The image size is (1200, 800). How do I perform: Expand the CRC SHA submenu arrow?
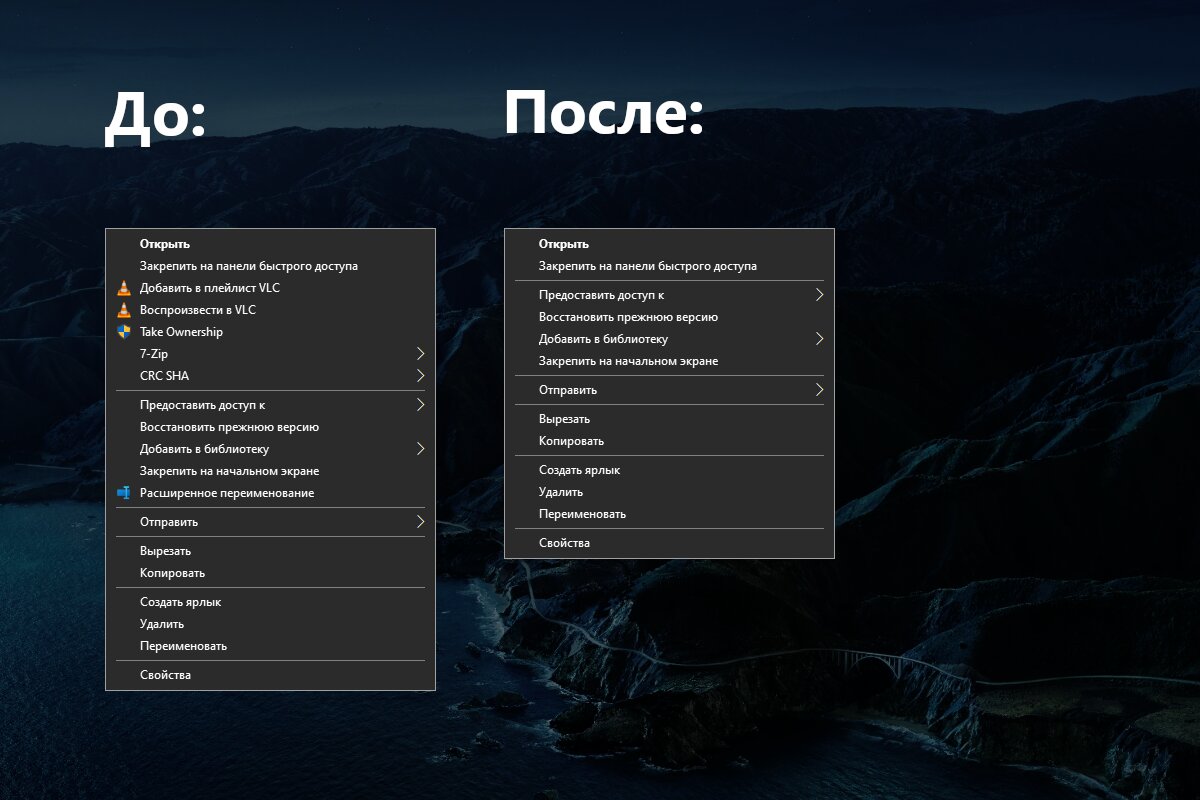coord(420,376)
